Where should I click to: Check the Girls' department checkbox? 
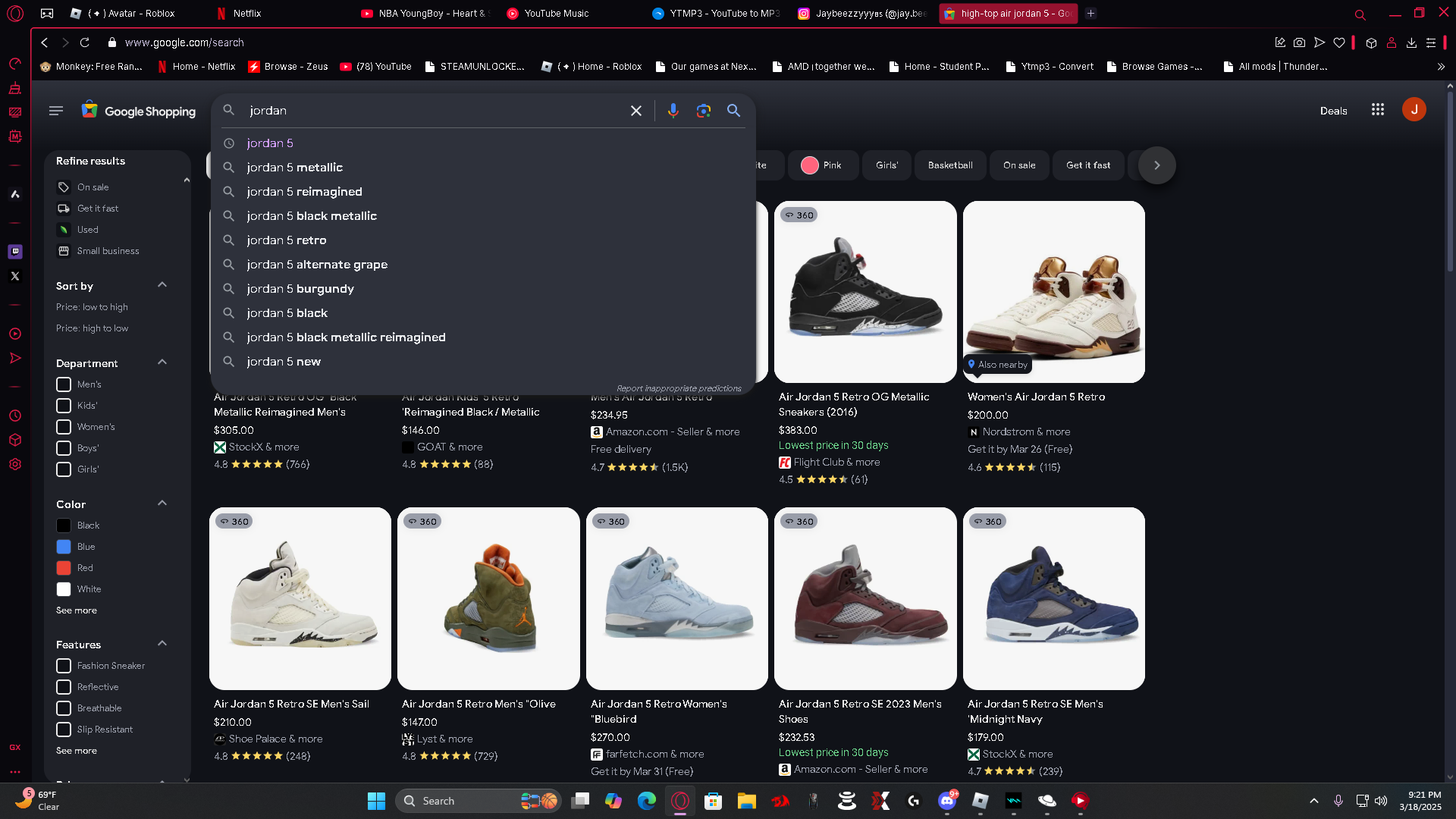click(64, 469)
